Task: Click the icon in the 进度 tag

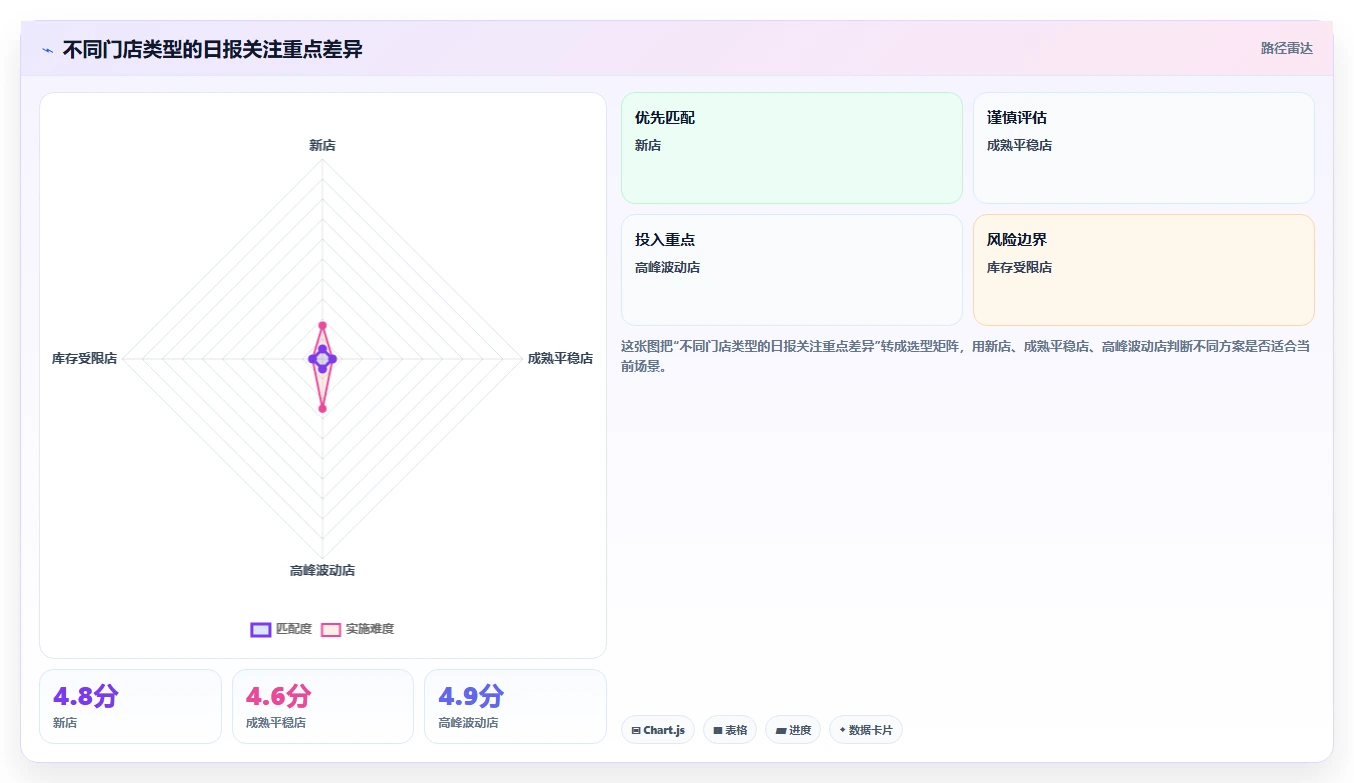Action: (x=781, y=731)
